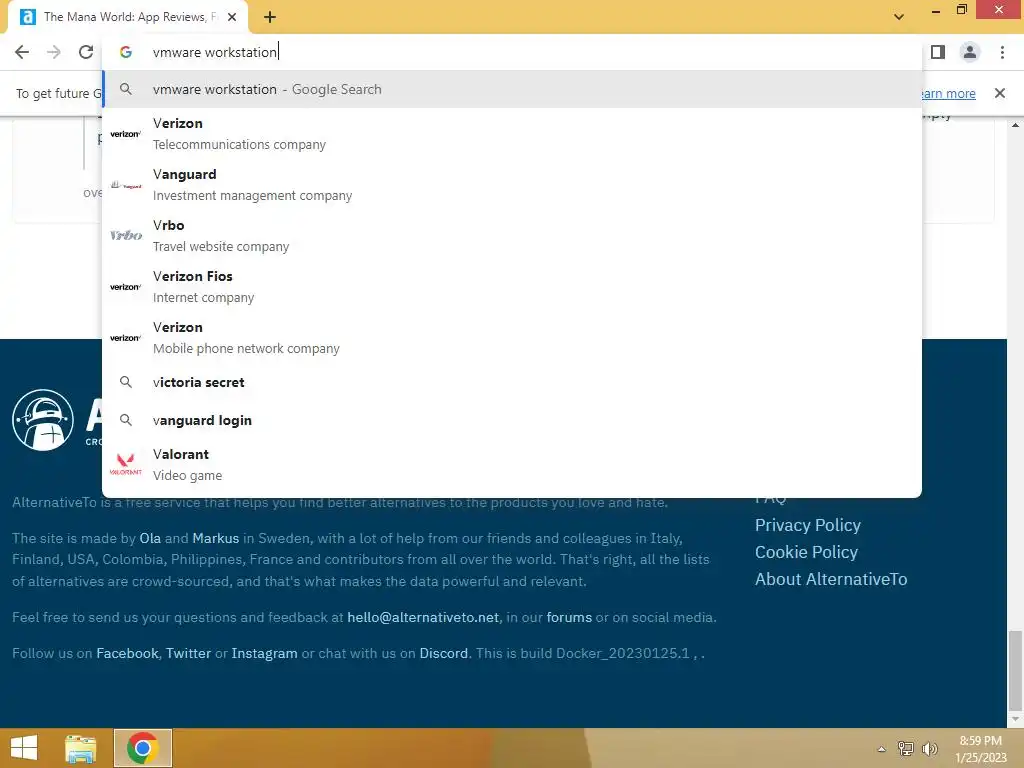Click the volume speaker tray icon

(x=929, y=749)
